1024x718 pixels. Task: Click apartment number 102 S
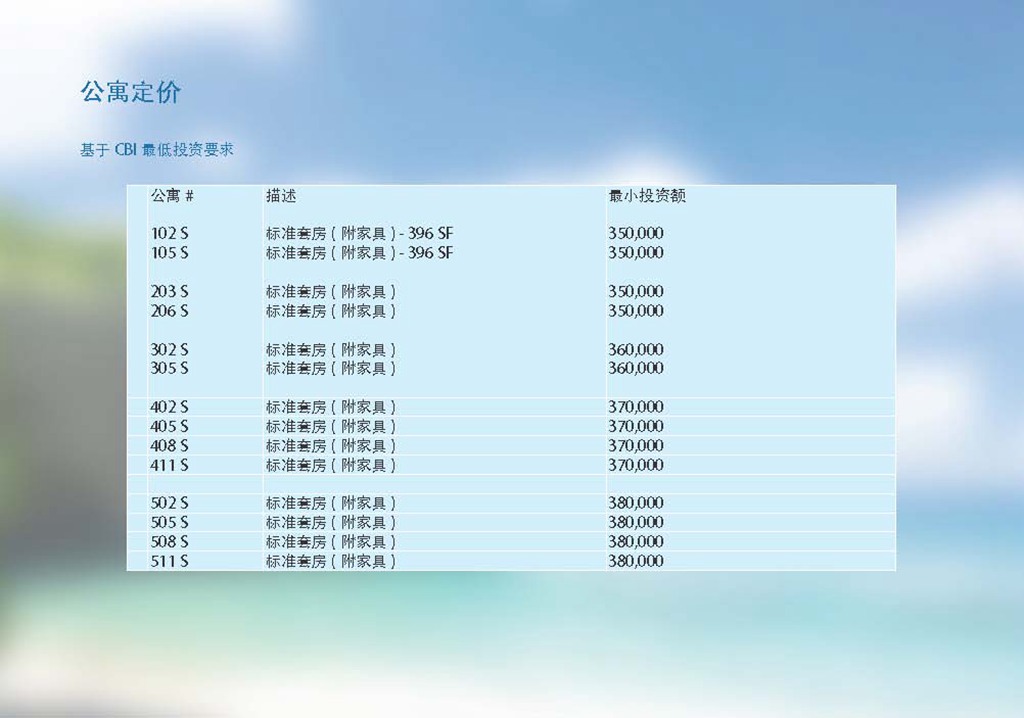pos(170,233)
